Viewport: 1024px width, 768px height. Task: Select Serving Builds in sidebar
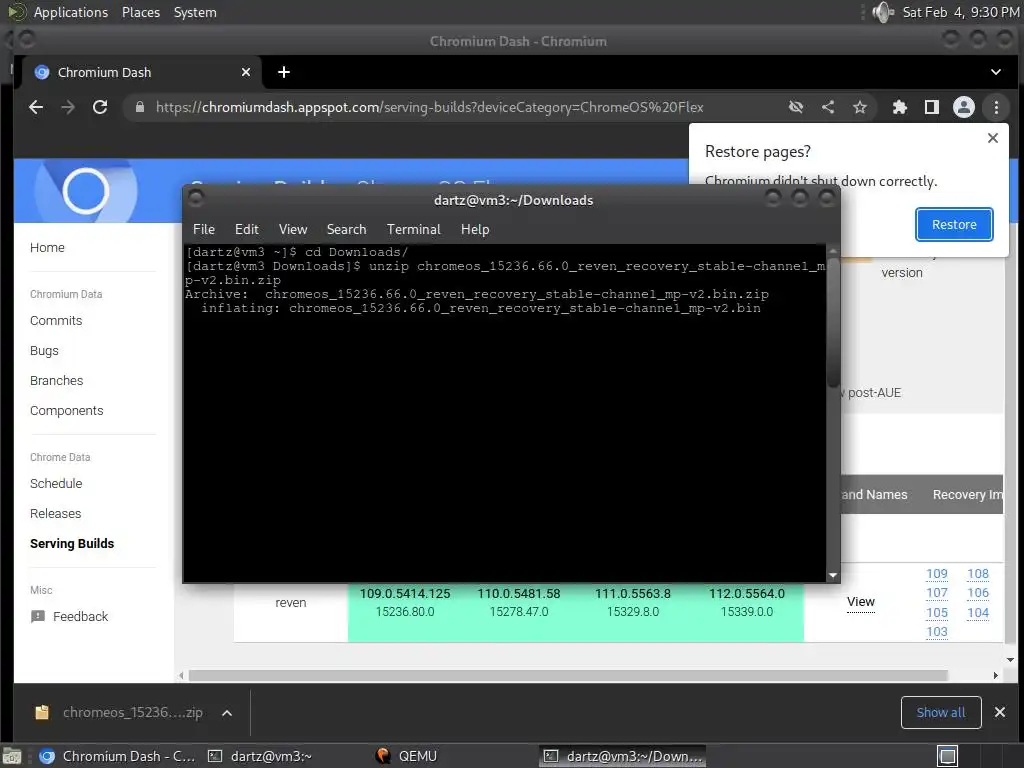[72, 544]
